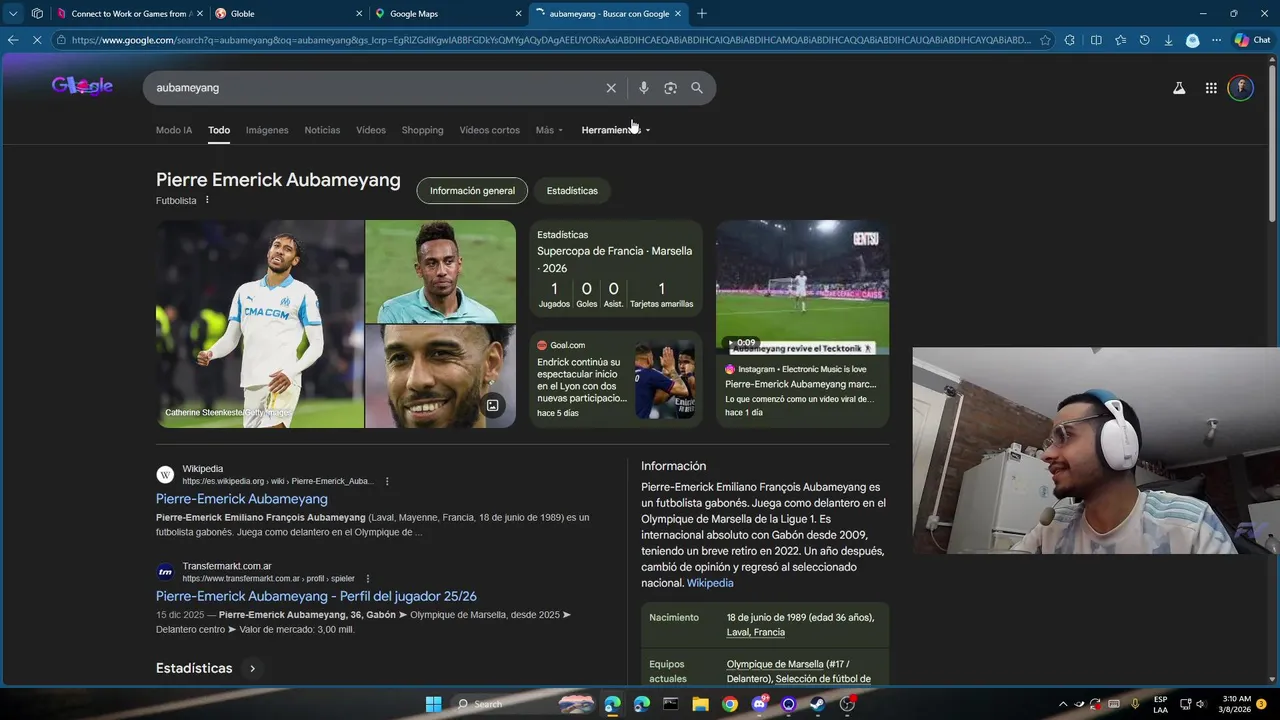This screenshot has height=720, width=1280.
Task: Go back with browser back arrow
Action: [x=12, y=40]
